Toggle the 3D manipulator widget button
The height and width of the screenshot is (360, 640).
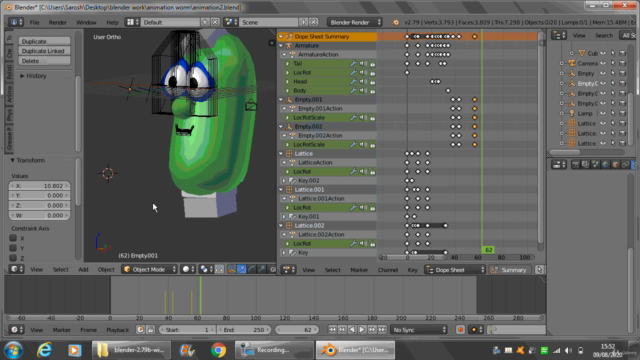coord(232,269)
